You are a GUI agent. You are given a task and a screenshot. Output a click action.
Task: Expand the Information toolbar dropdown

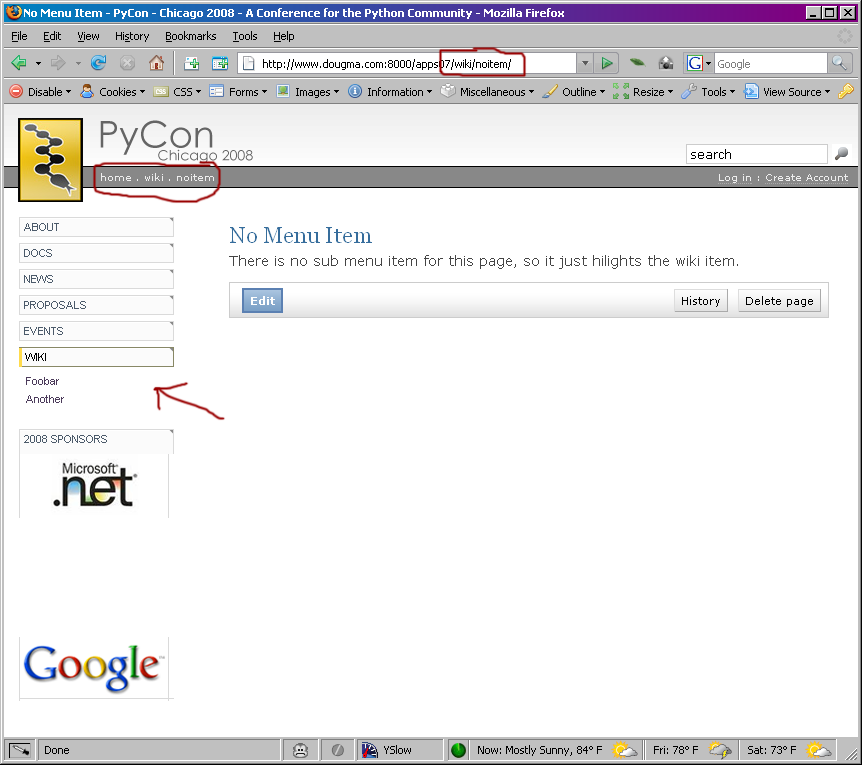point(389,92)
